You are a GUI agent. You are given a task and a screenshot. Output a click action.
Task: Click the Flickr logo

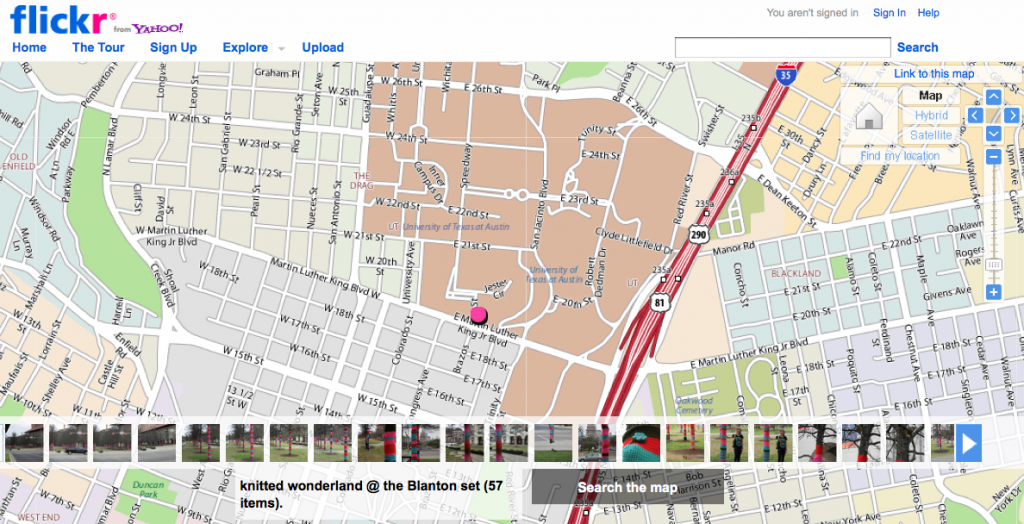(x=62, y=19)
